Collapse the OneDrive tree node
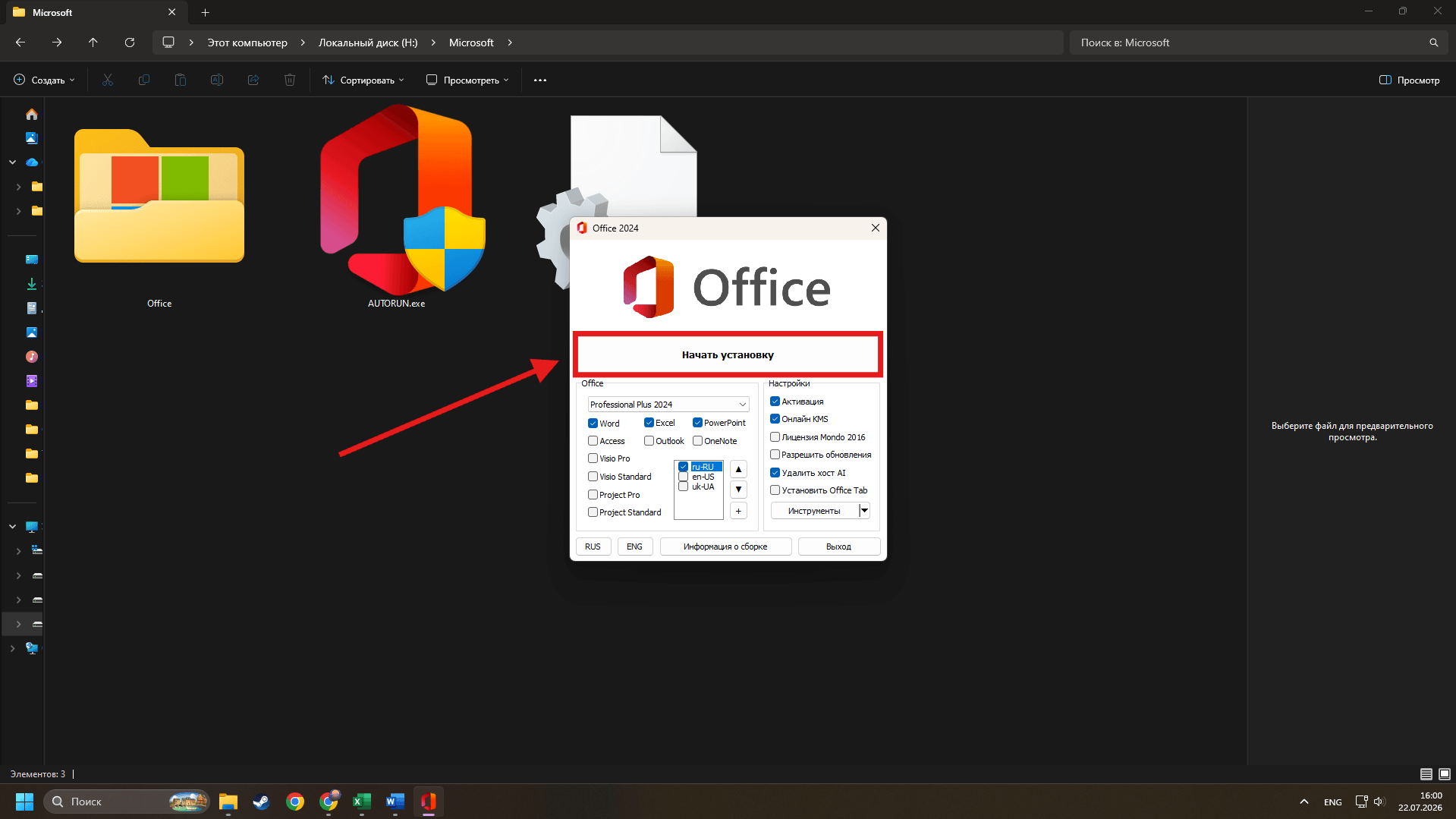The image size is (1456, 819). point(13,162)
